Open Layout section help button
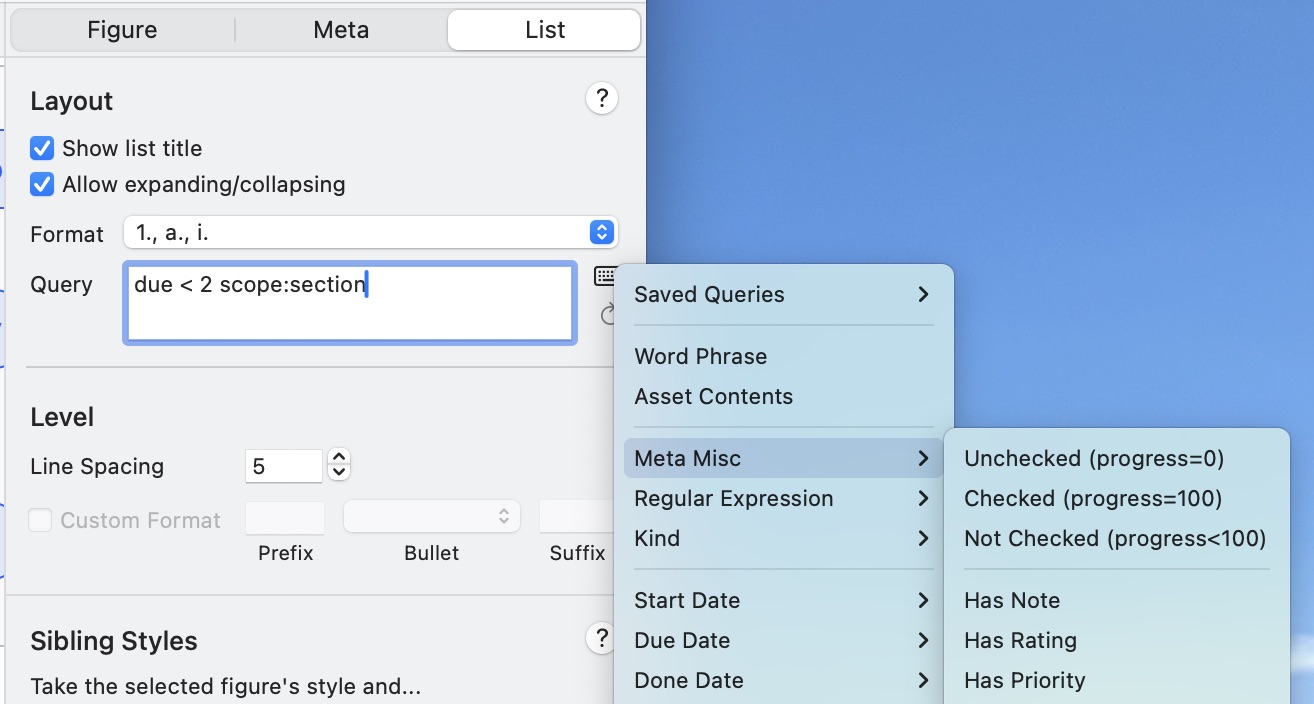Screen dimensions: 1314x704 601,99
